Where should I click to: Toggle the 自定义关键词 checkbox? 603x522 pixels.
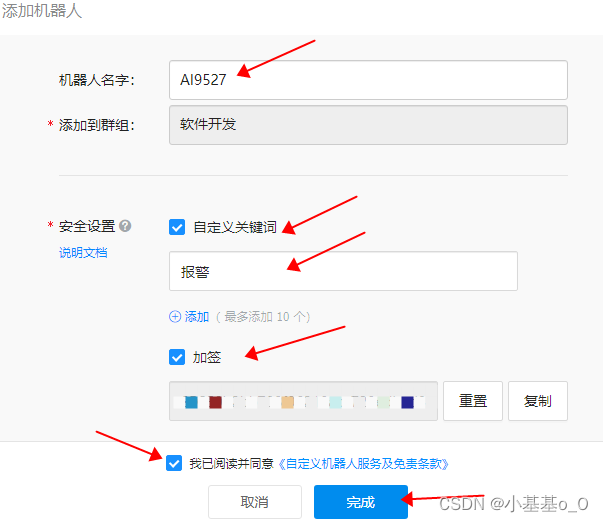pos(177,227)
